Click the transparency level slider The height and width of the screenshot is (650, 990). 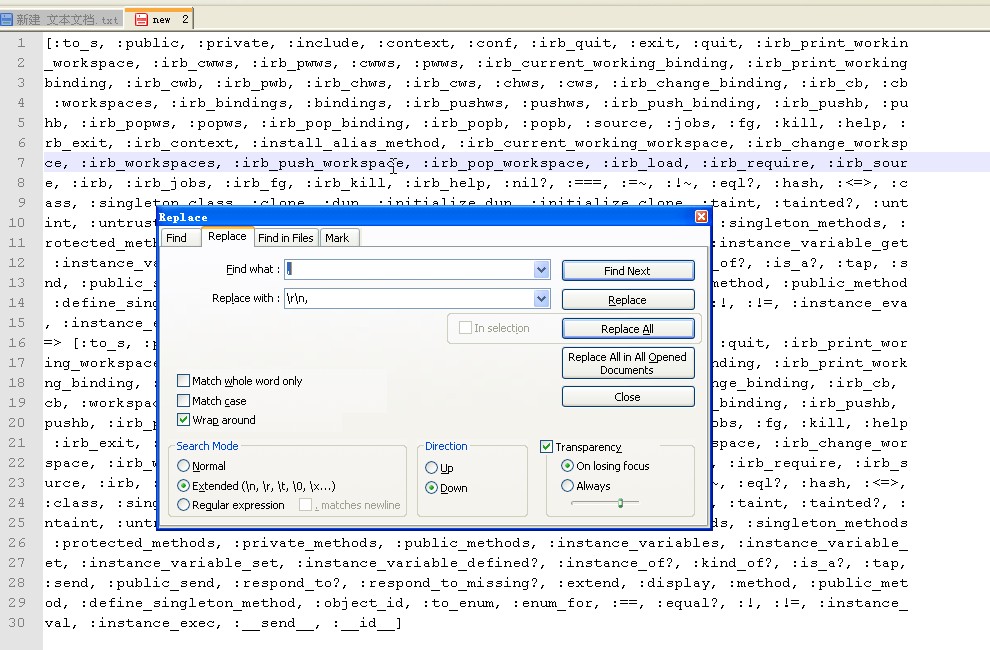coord(620,503)
